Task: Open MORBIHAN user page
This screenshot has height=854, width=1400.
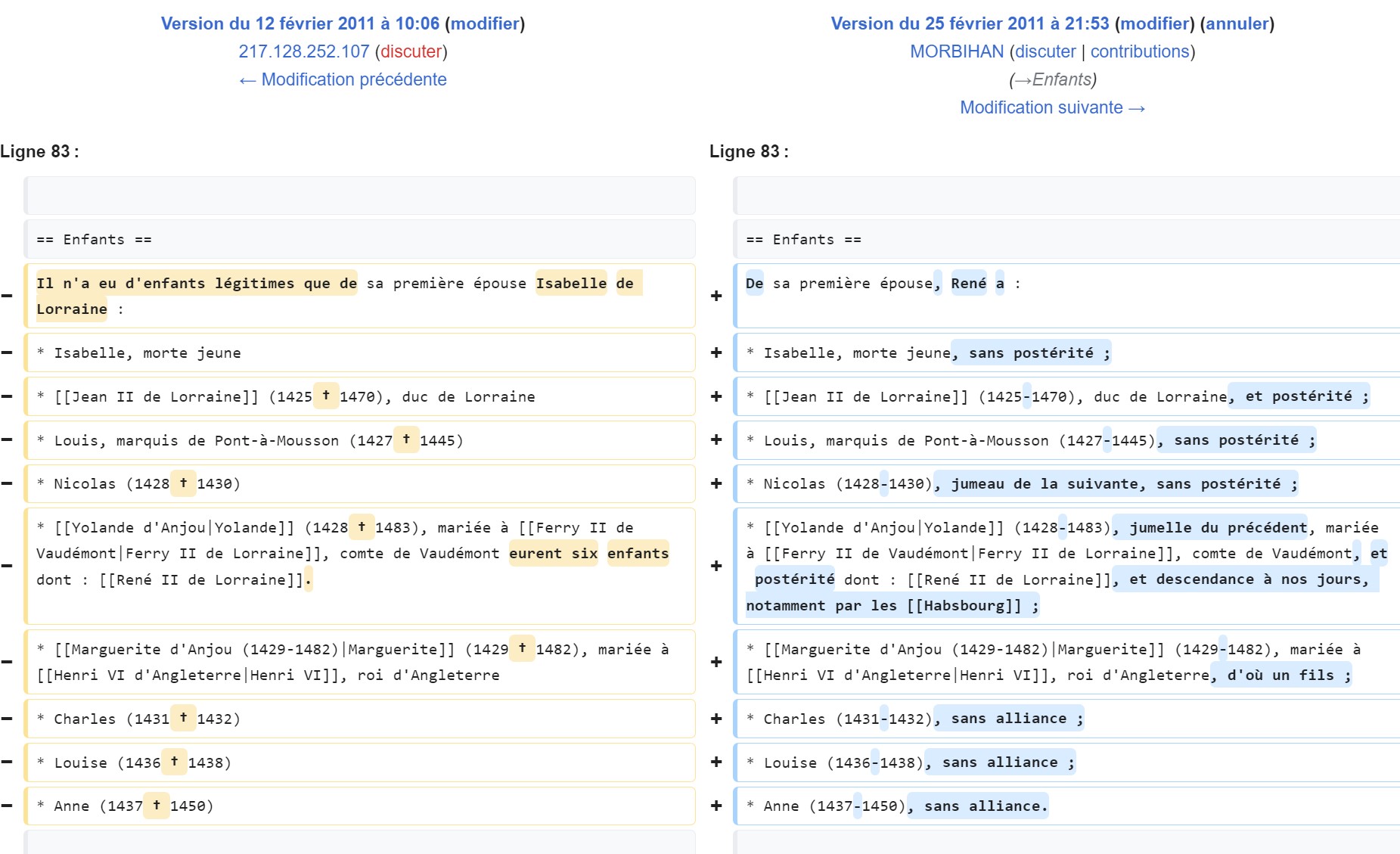Action: pos(956,51)
